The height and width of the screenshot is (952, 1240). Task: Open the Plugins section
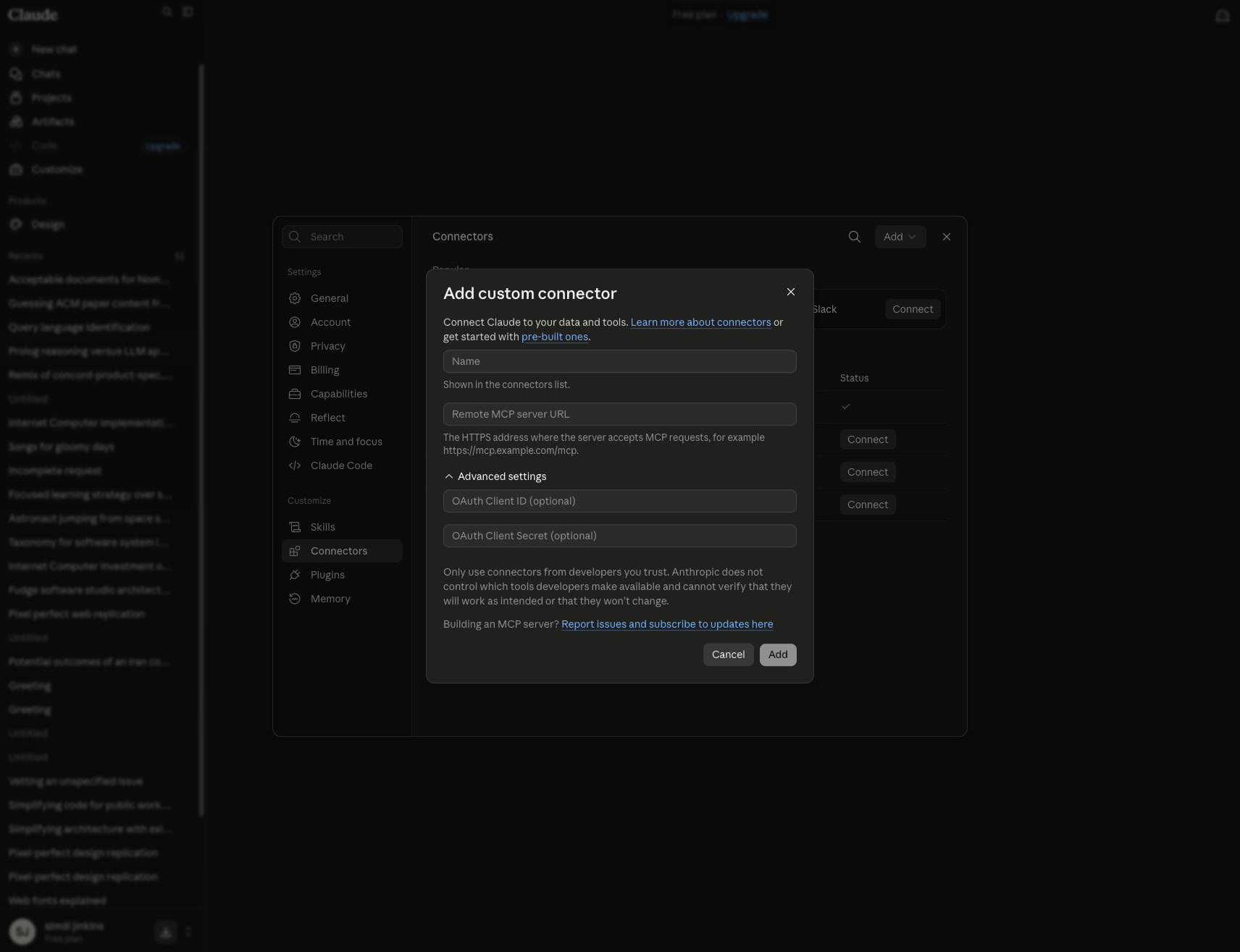tap(342, 575)
